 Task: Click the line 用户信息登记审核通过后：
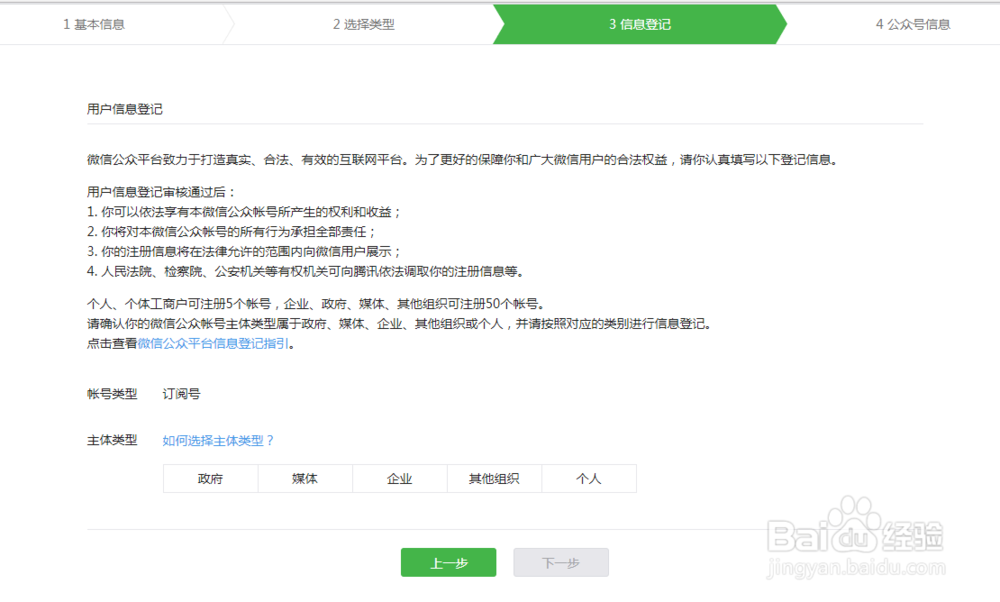[161, 192]
